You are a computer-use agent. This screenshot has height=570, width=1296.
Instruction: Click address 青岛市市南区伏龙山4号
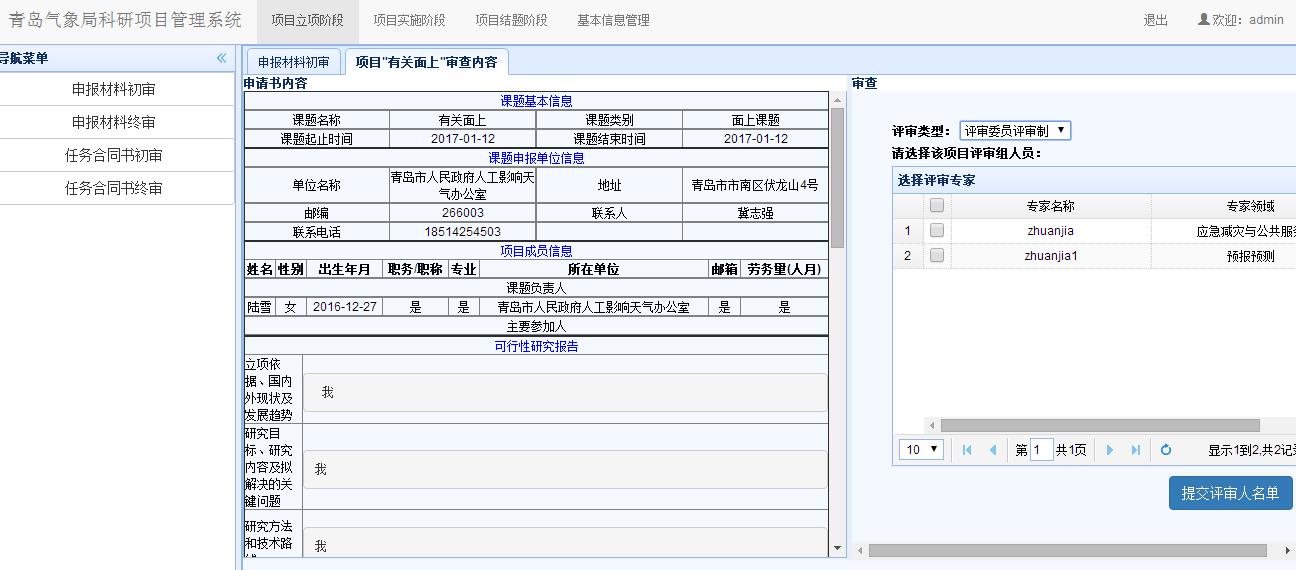755,185
